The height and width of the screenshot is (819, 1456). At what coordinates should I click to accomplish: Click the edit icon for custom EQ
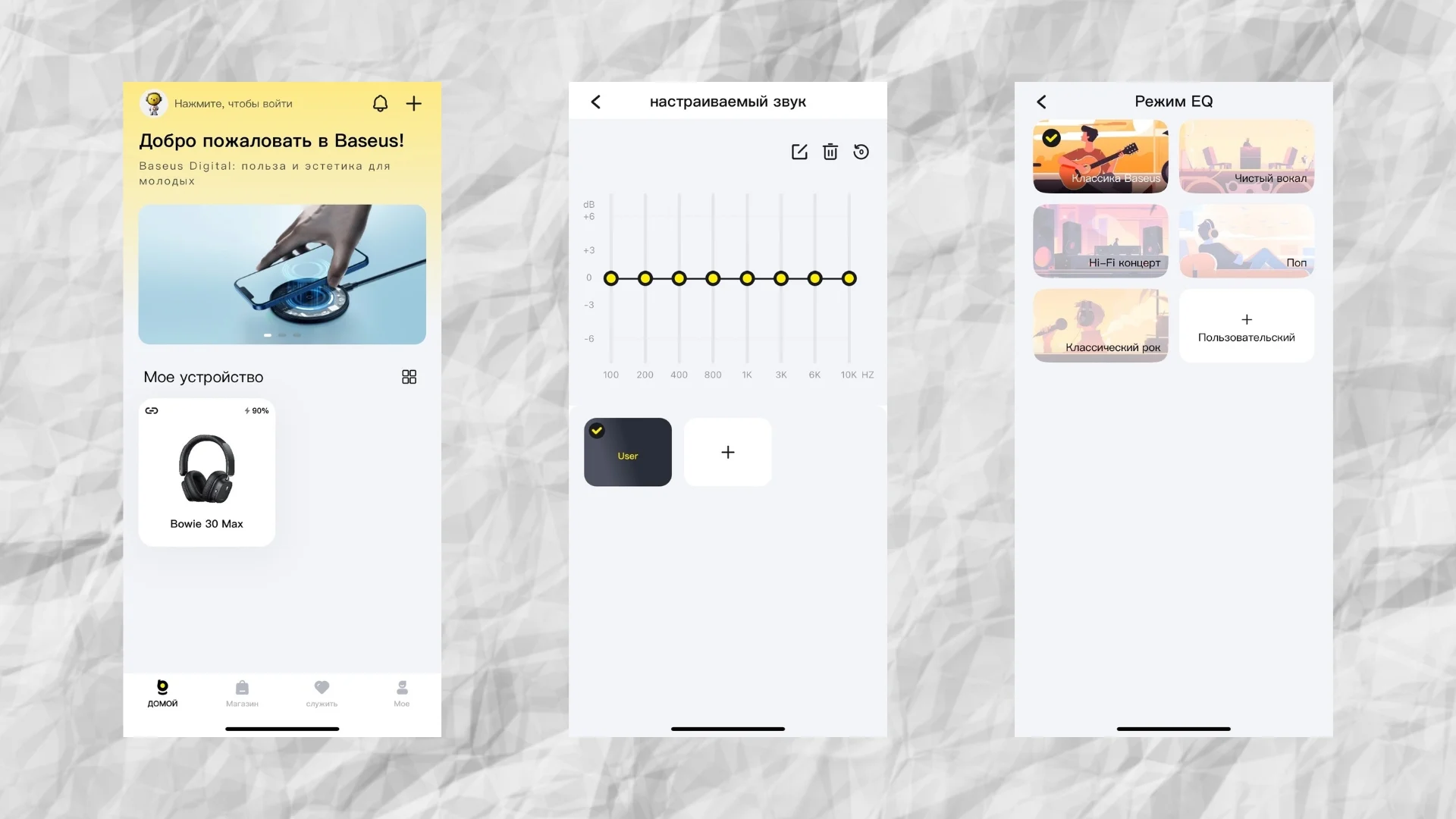[x=799, y=151]
